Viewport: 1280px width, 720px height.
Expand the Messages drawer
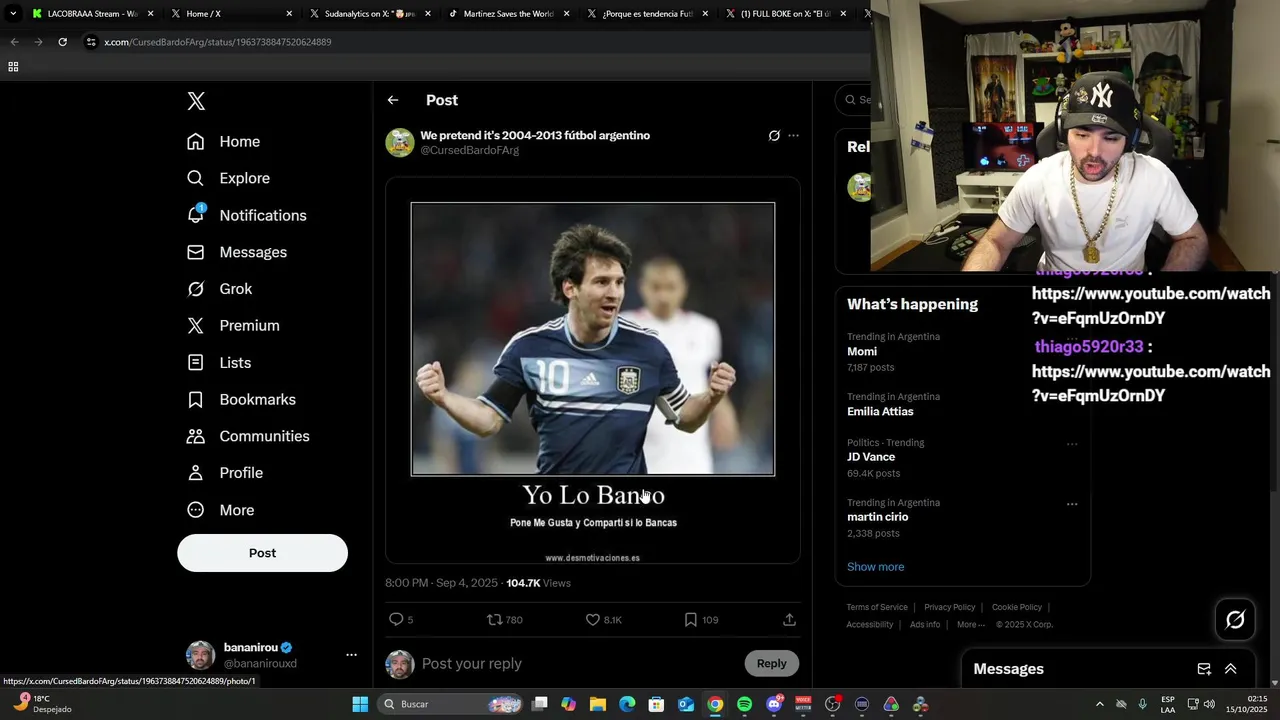point(1231,669)
